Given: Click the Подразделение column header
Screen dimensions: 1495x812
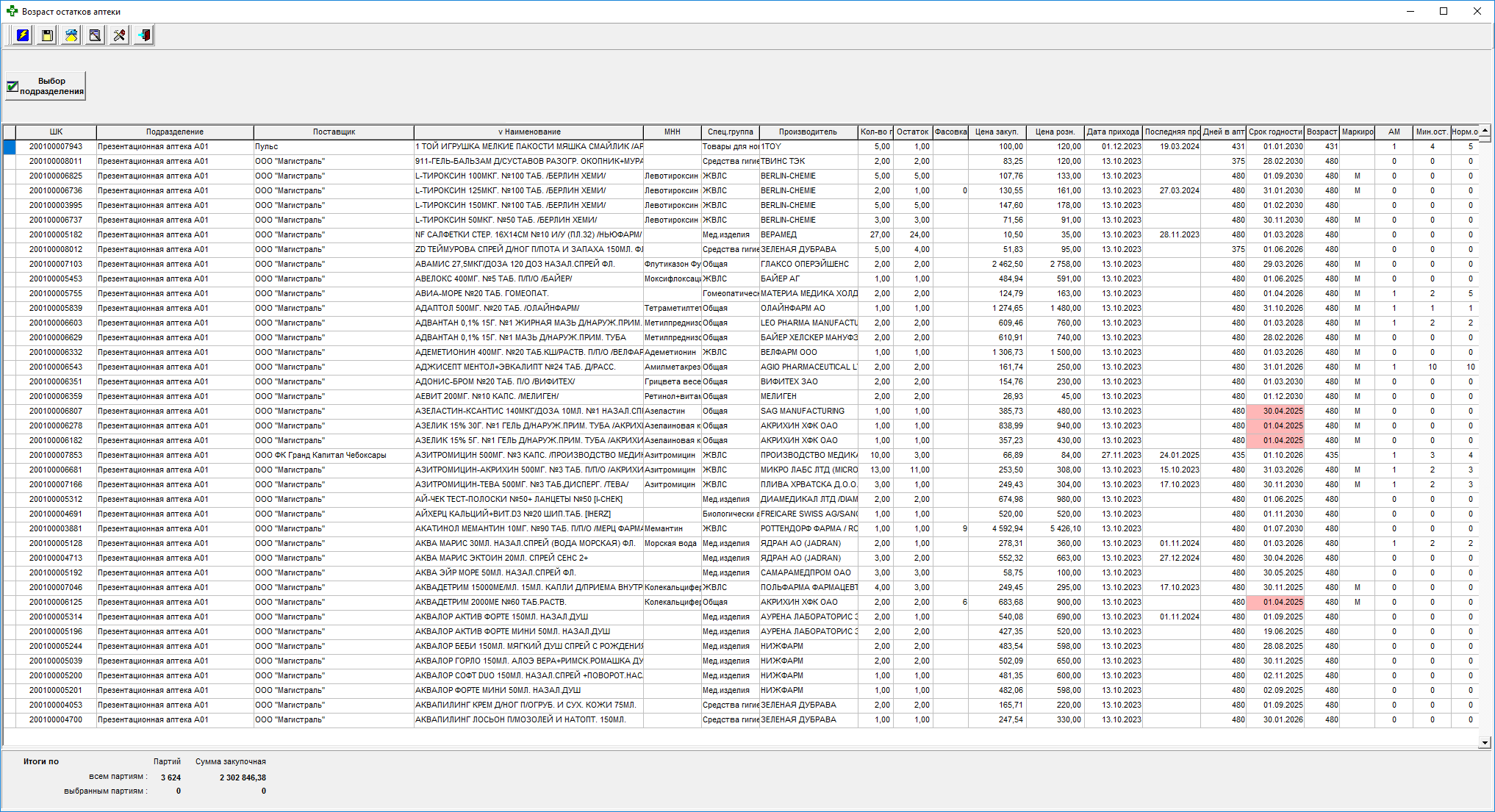Looking at the screenshot, I should click(x=175, y=132).
